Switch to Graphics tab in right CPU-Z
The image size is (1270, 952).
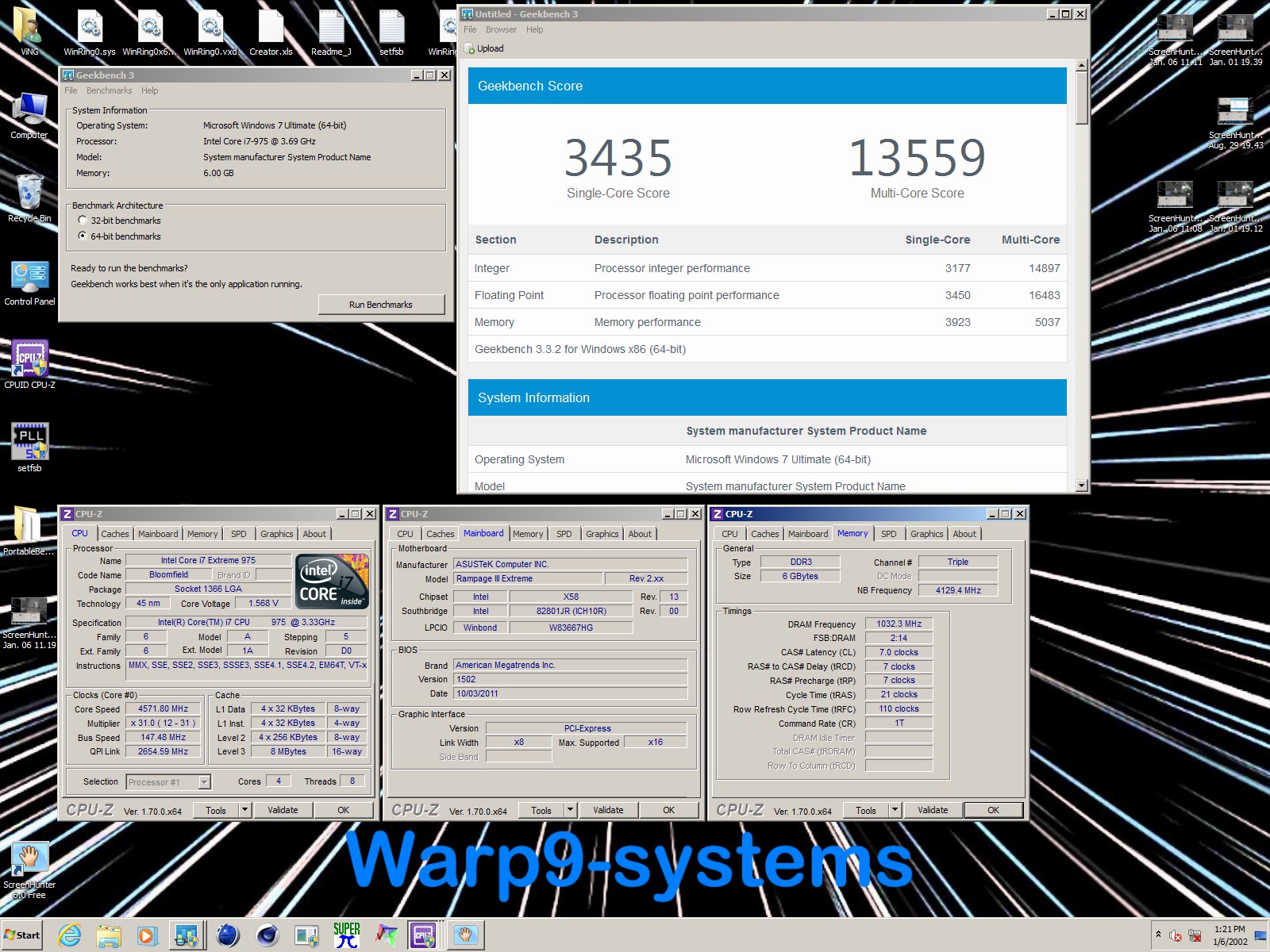click(x=927, y=534)
